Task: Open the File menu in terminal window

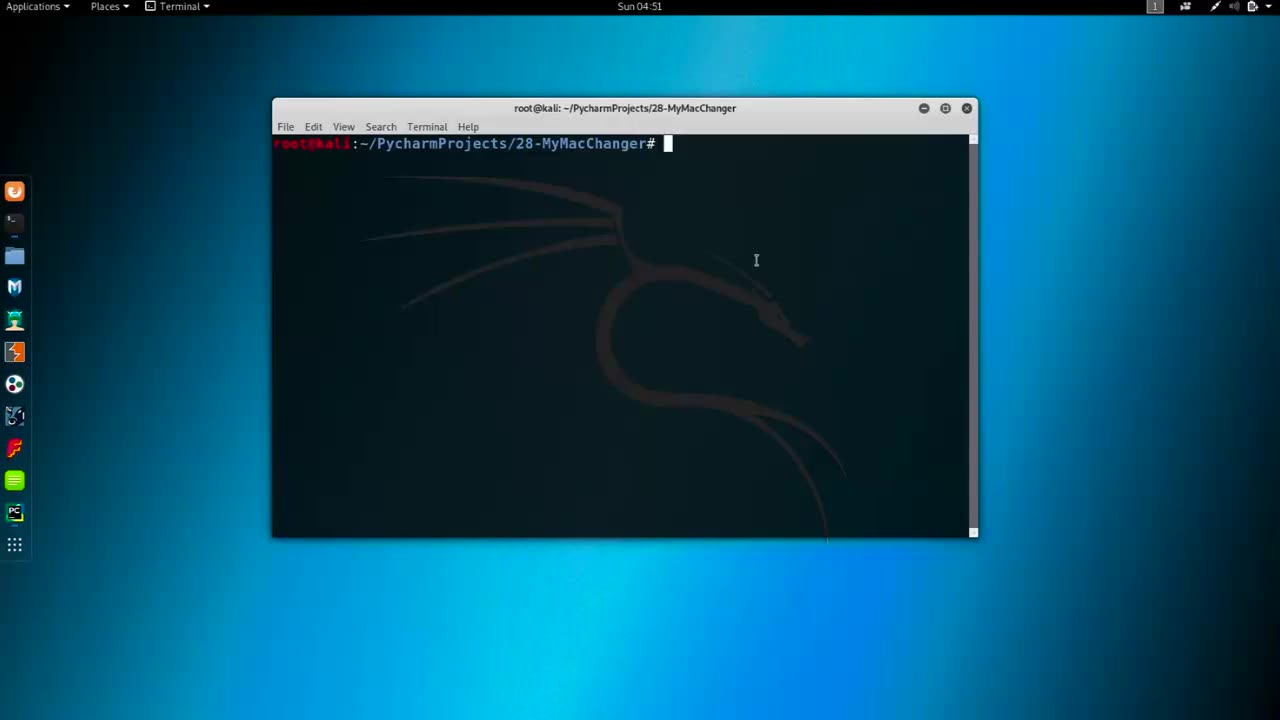Action: [286, 127]
